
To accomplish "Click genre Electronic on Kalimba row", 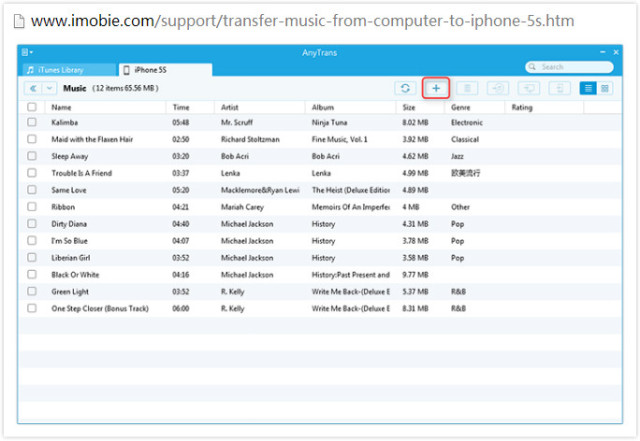I will click(467, 122).
